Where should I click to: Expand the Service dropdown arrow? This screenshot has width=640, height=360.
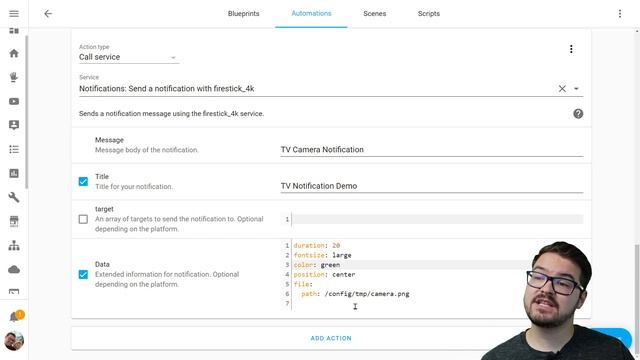[576, 89]
